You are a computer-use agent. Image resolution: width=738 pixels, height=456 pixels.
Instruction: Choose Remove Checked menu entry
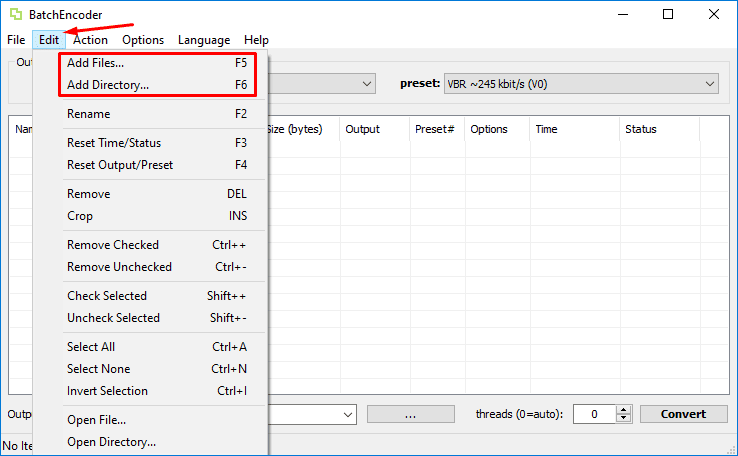(x=157, y=245)
